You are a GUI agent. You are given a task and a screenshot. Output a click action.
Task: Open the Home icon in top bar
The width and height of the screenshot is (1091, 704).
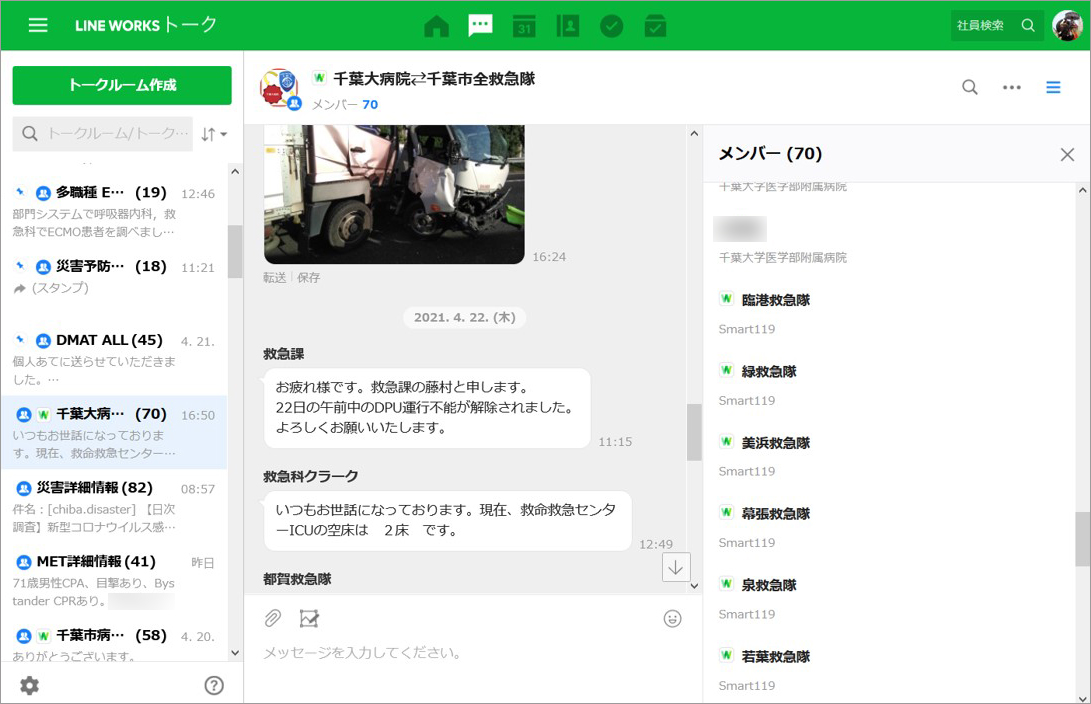tap(436, 26)
